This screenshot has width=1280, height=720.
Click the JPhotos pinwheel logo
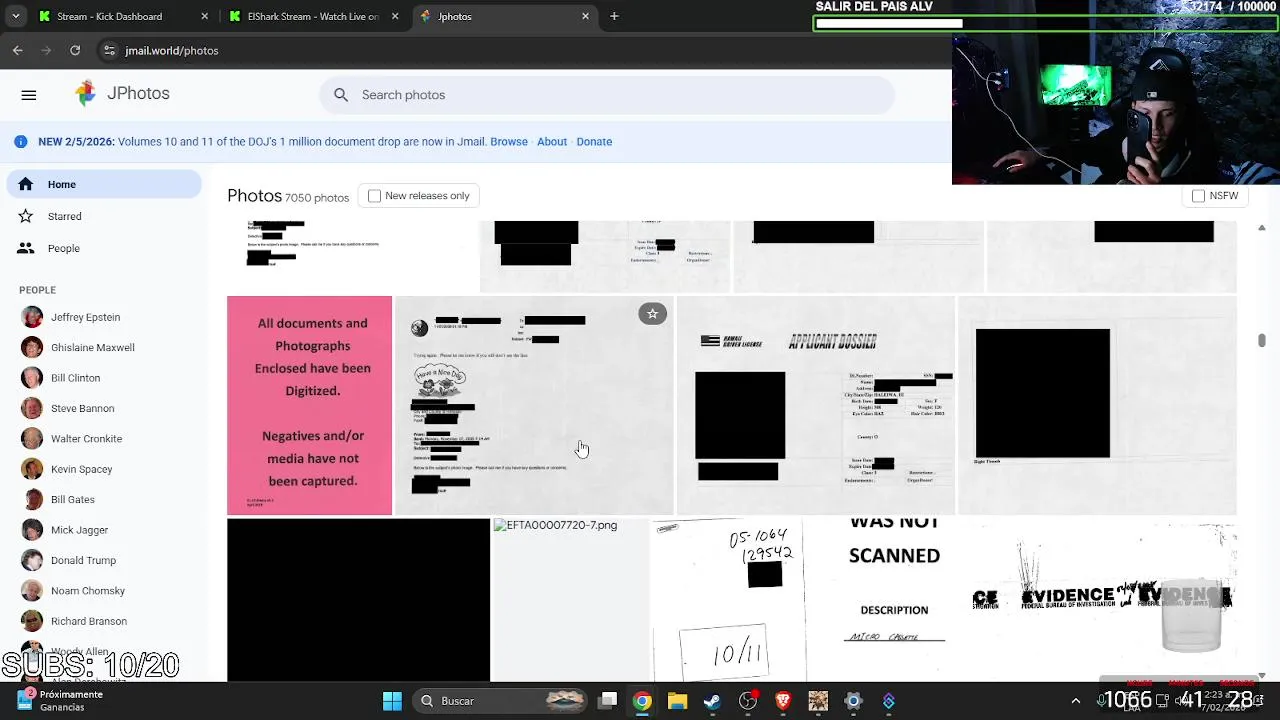[x=86, y=93]
